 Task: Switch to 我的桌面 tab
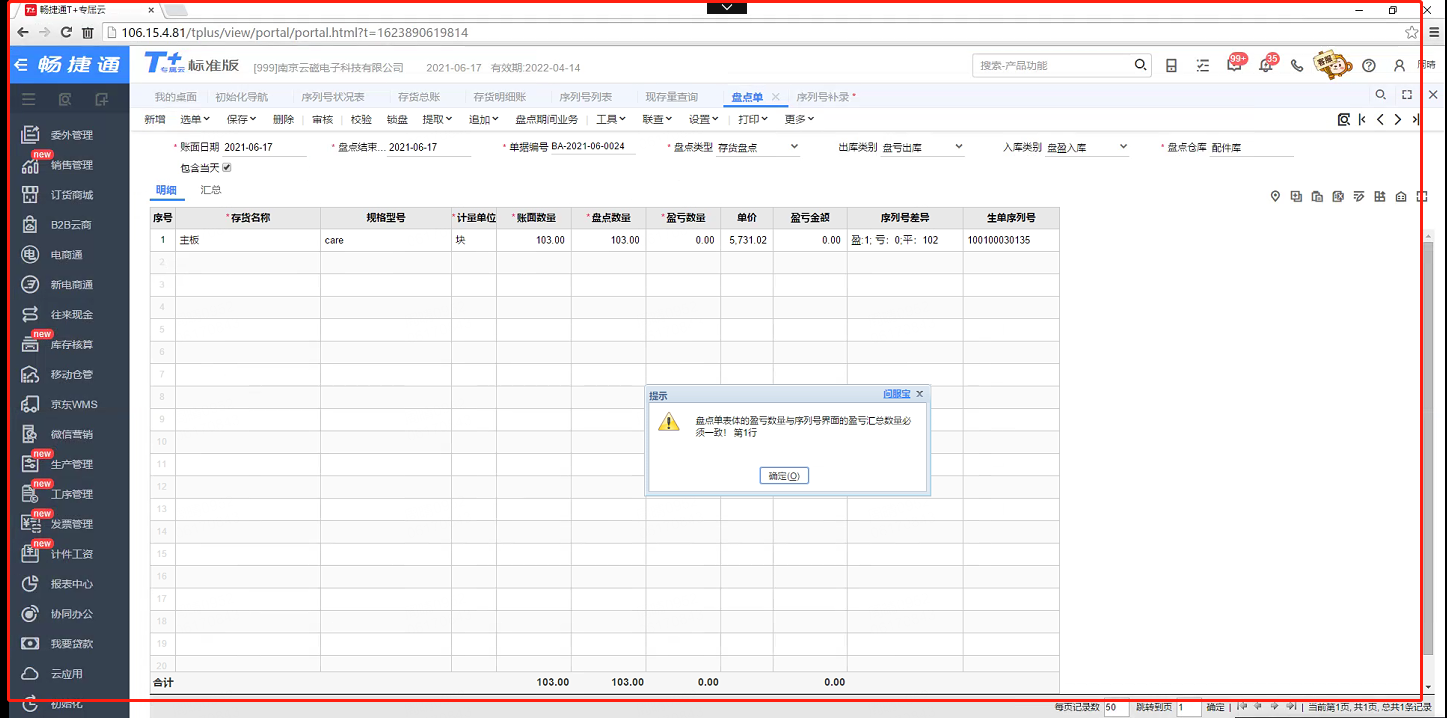click(176, 97)
